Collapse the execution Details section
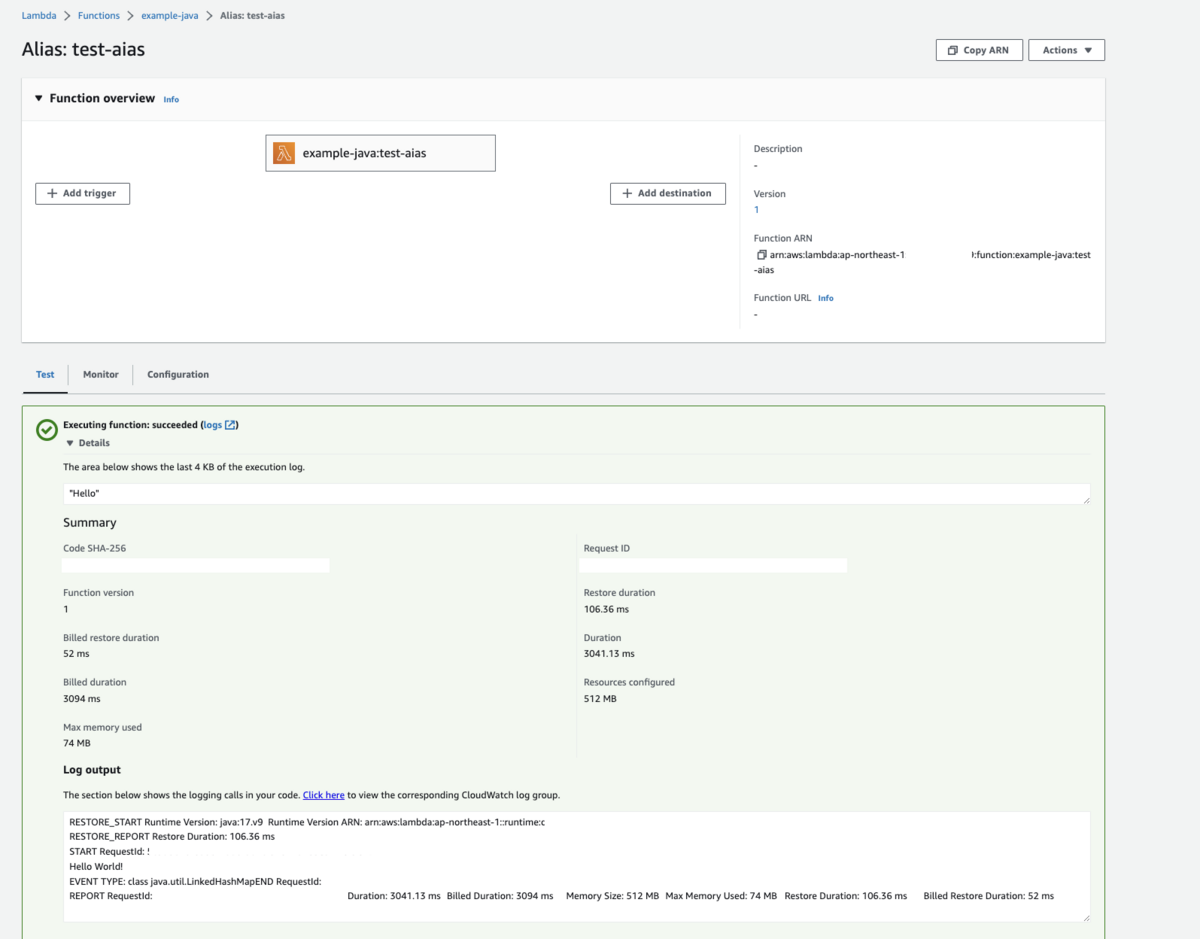 point(70,443)
